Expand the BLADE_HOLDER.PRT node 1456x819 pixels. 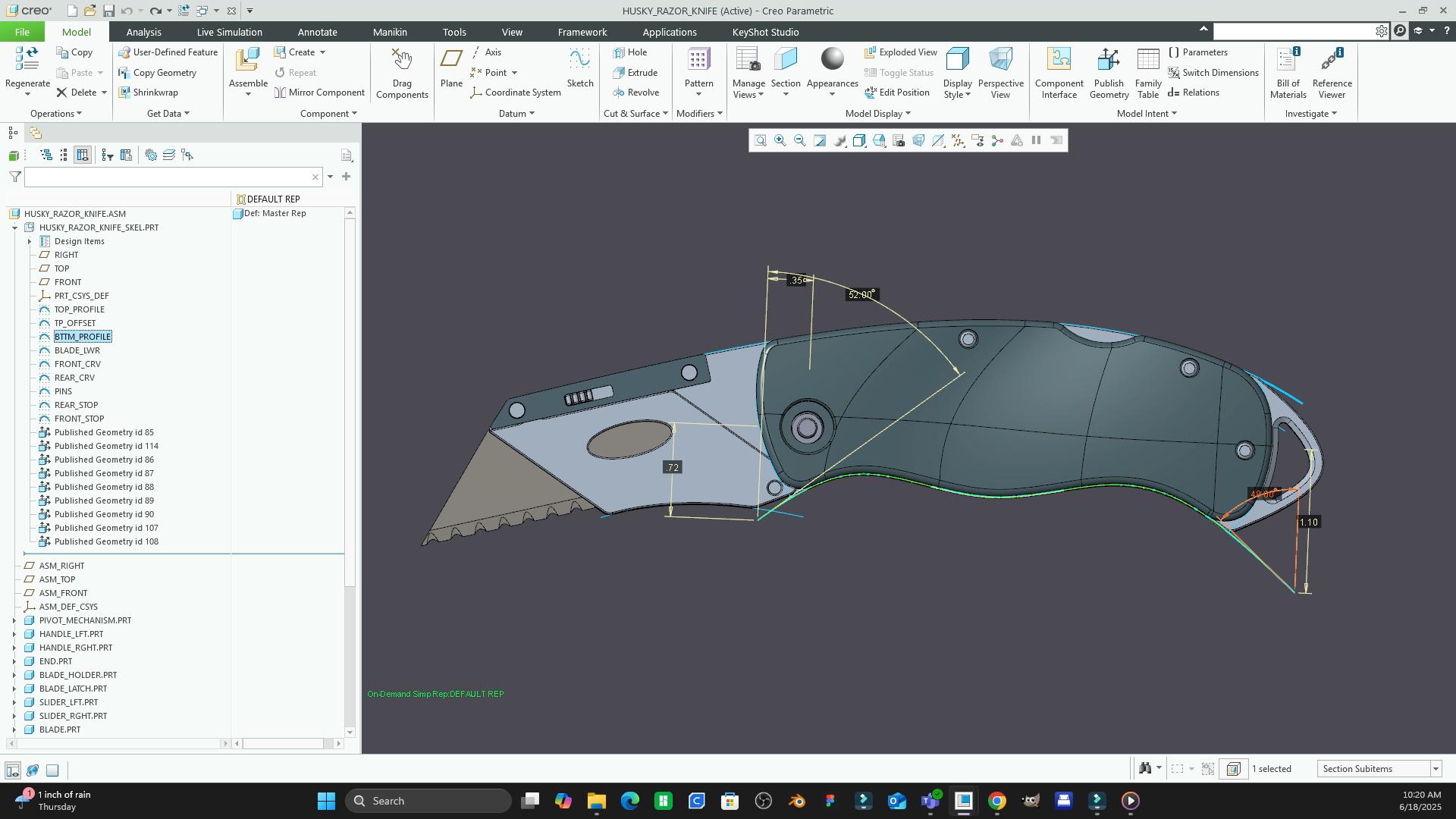[x=14, y=675]
